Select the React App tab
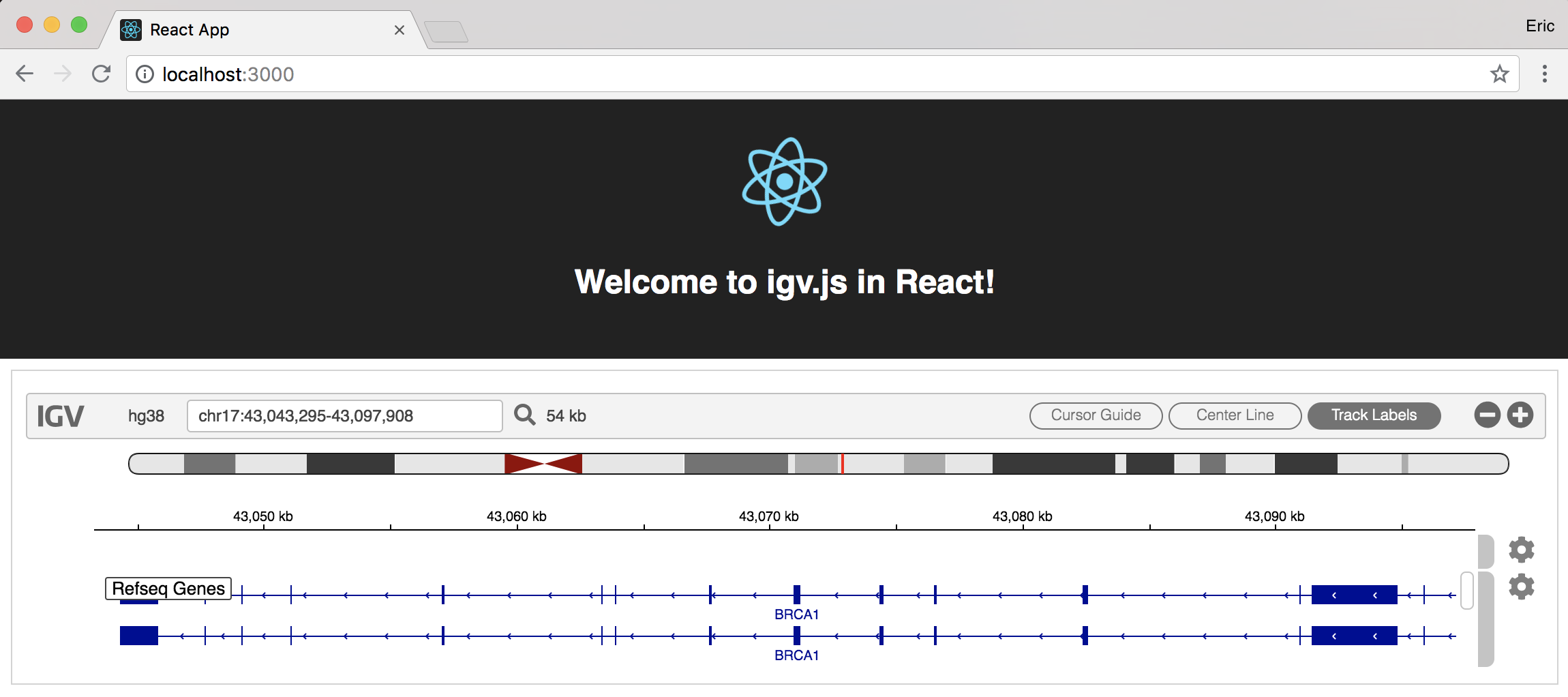Viewport: 1568px width, 697px height. [262, 30]
